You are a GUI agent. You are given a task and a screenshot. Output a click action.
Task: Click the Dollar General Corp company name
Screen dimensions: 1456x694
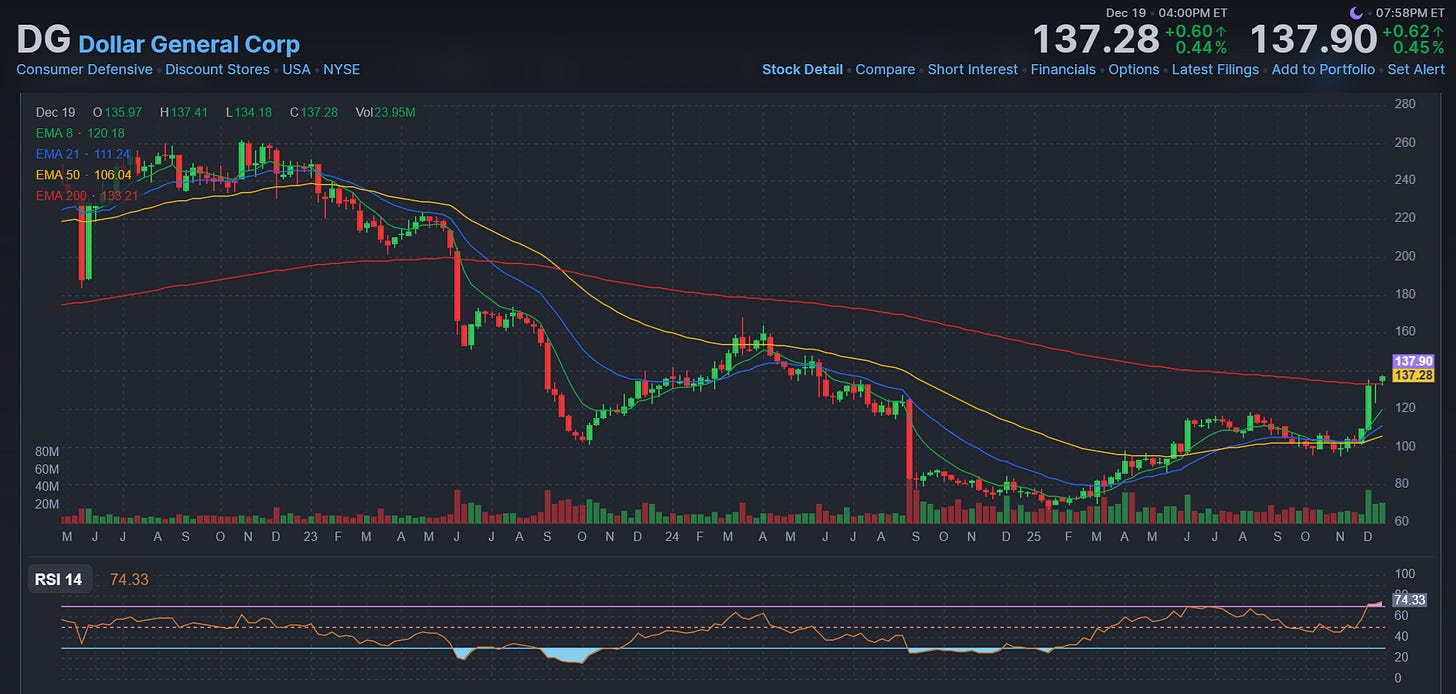189,44
